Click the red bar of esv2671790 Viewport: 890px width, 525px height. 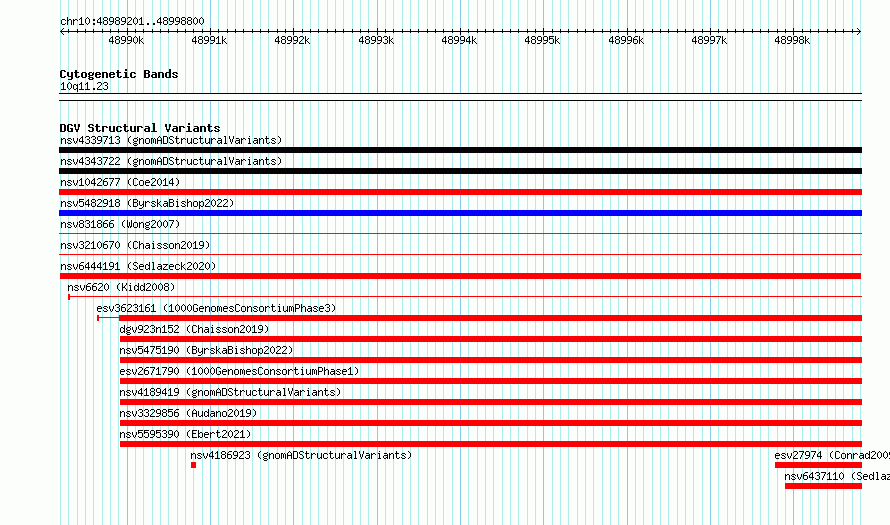490,381
